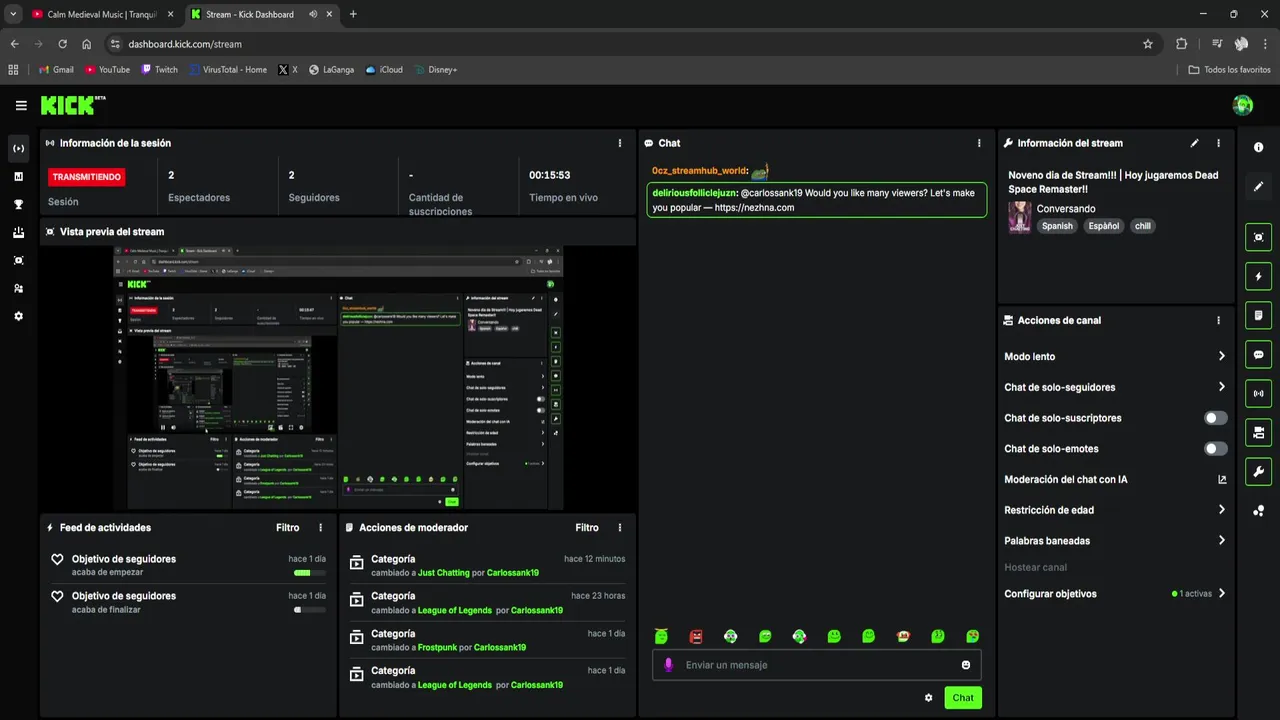Open the Gmail bookmark
Viewport: 1280px width, 720px height.
click(56, 70)
